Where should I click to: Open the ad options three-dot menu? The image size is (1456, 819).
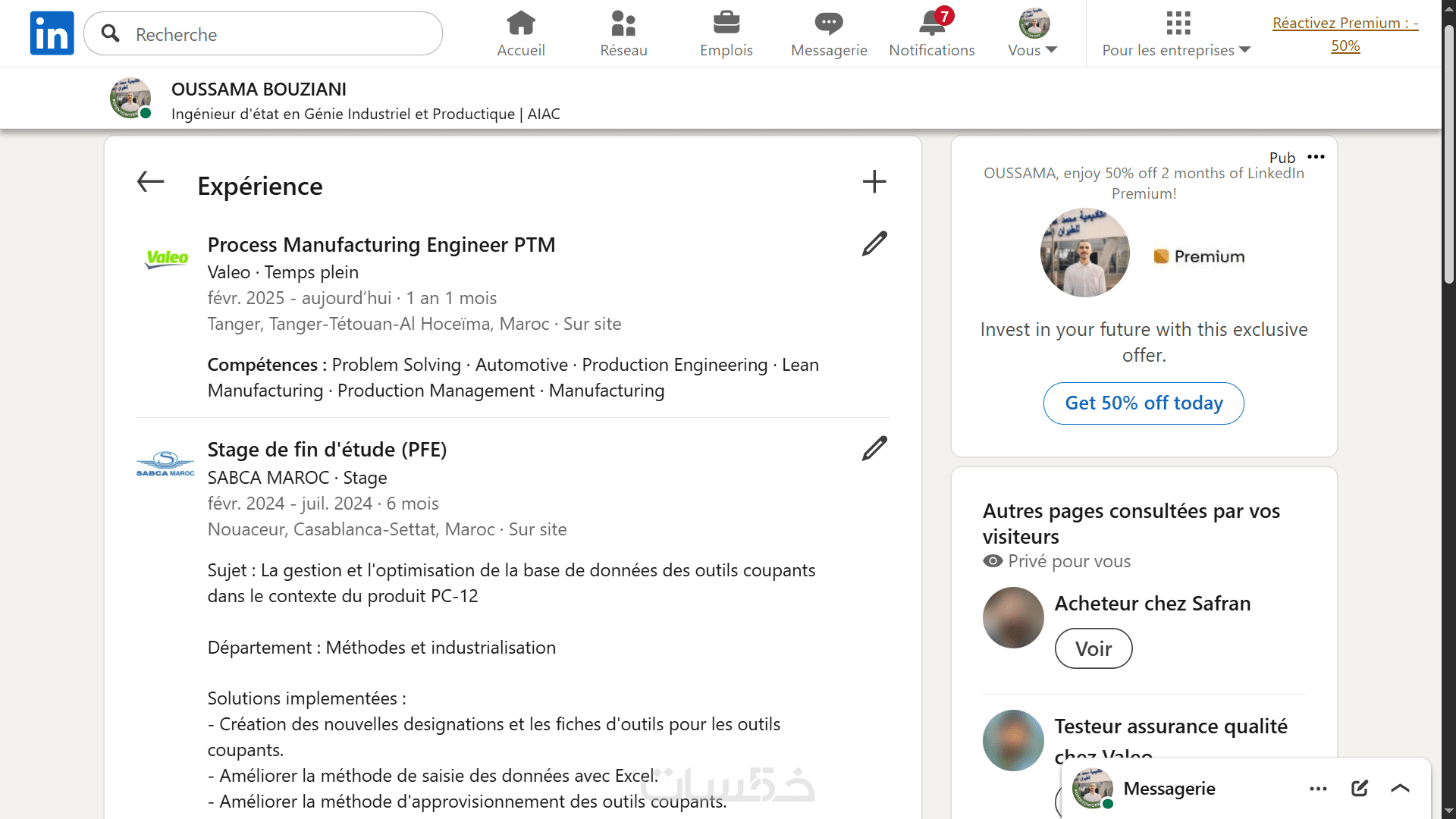[x=1316, y=157]
